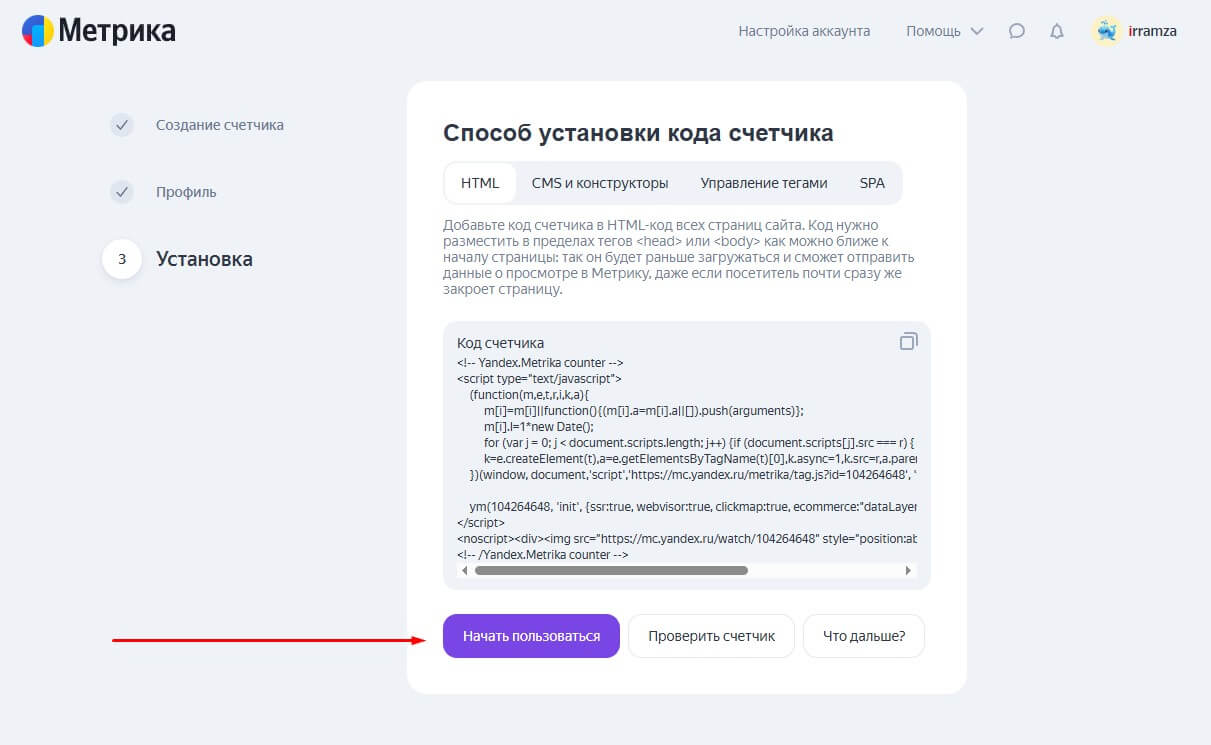Click the Проверить счетчик button
The width and height of the screenshot is (1211, 745).
click(711, 636)
